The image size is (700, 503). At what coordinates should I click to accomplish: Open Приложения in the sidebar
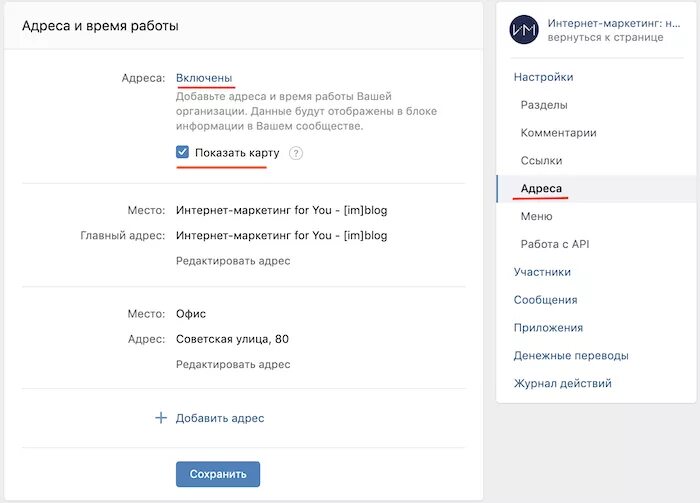click(548, 328)
